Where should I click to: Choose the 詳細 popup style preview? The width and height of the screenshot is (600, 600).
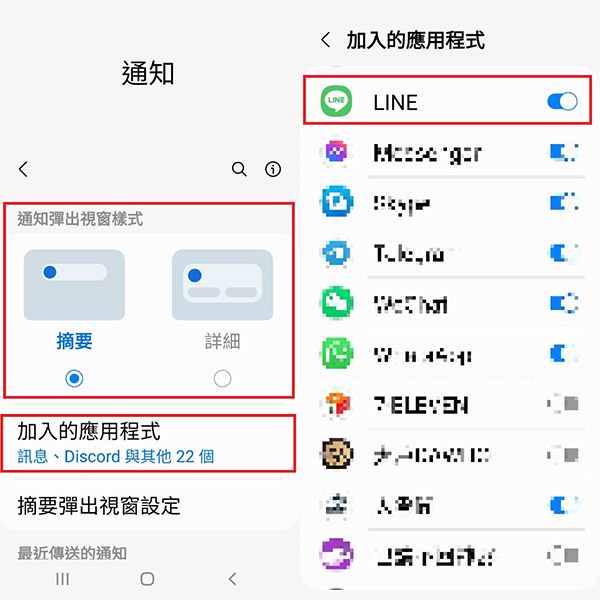point(222,285)
